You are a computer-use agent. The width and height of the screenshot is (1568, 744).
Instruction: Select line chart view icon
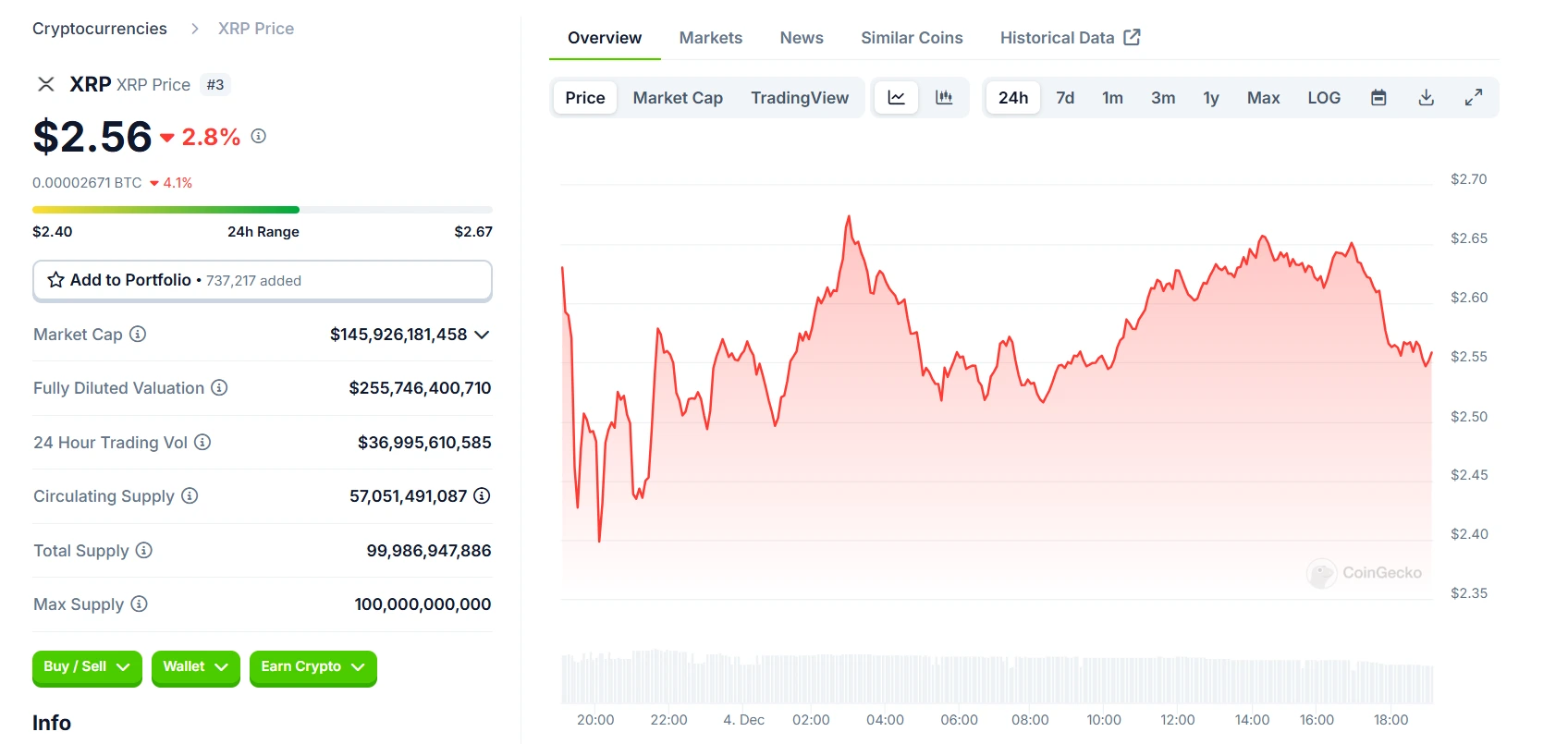pyautogui.click(x=897, y=97)
